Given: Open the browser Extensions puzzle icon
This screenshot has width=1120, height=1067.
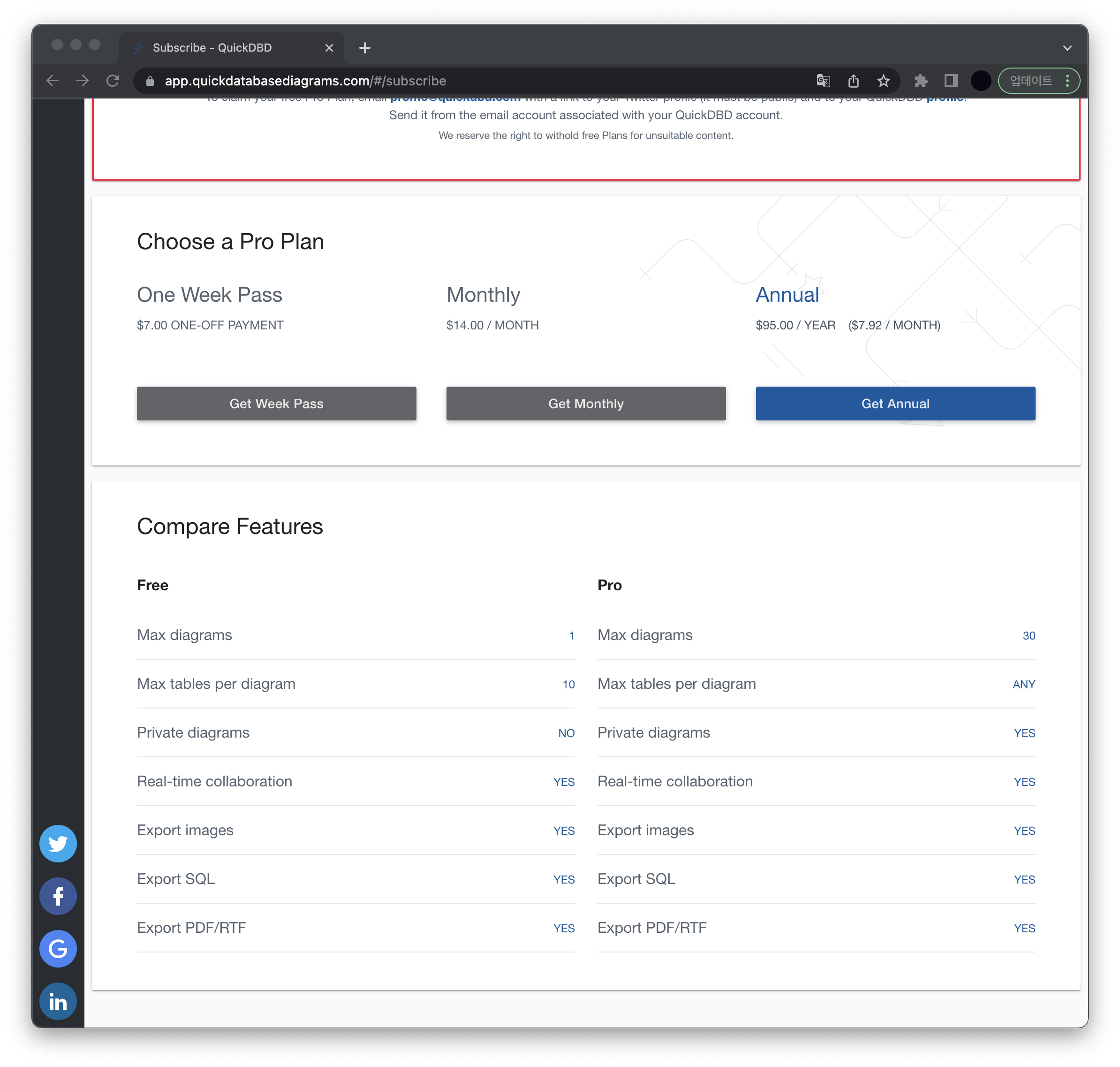Looking at the screenshot, I should pyautogui.click(x=921, y=81).
